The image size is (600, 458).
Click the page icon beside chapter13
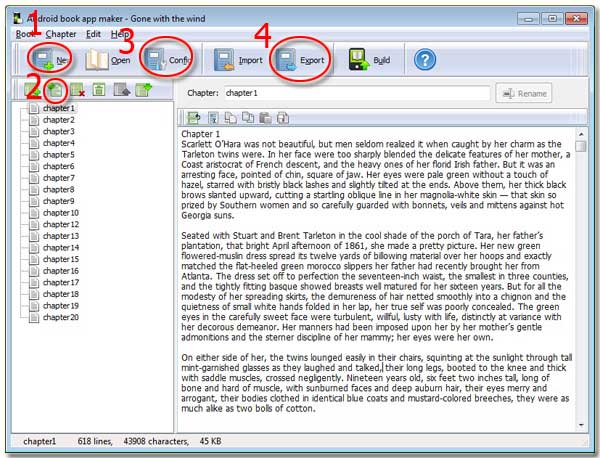34,236
